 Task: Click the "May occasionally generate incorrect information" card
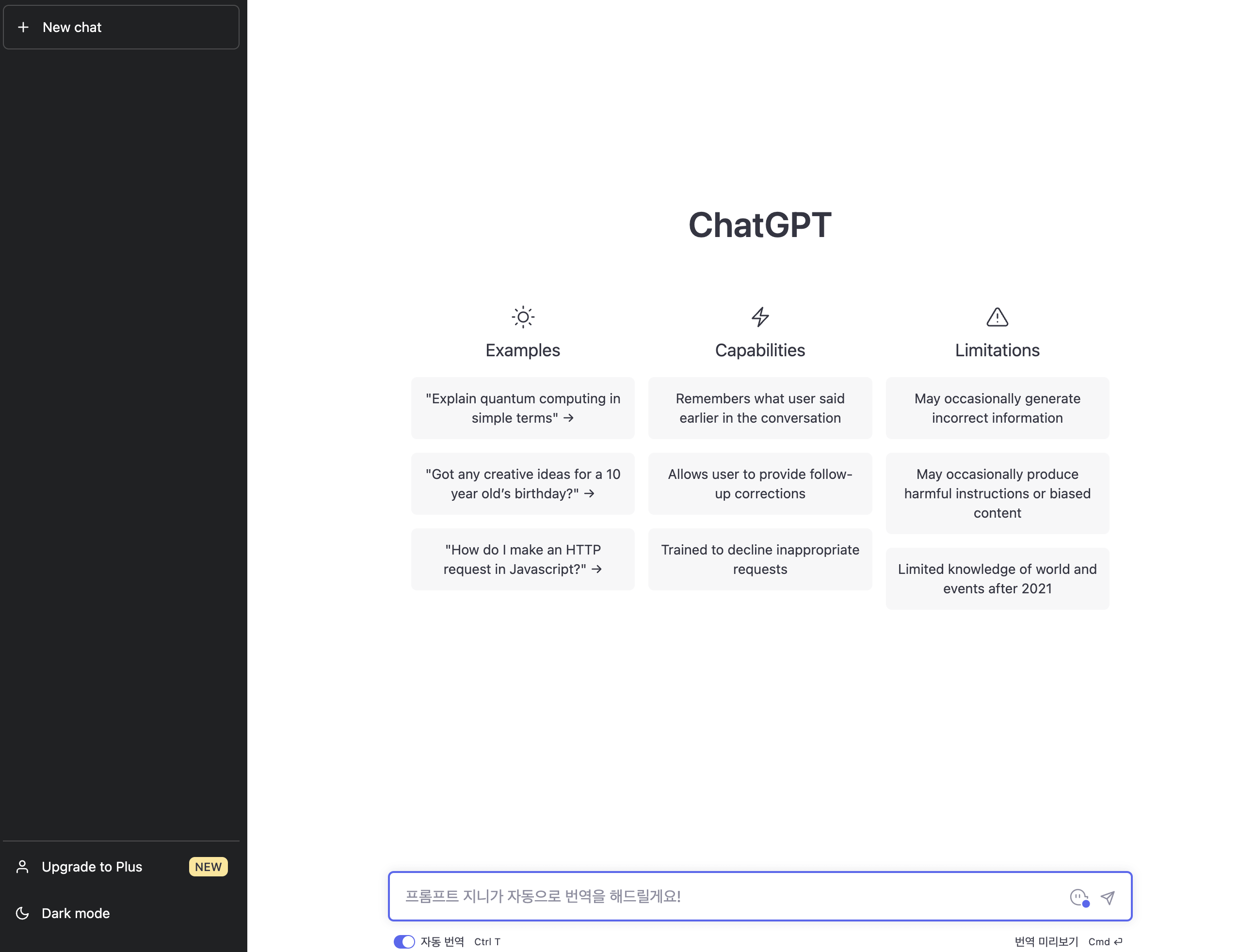[997, 408]
